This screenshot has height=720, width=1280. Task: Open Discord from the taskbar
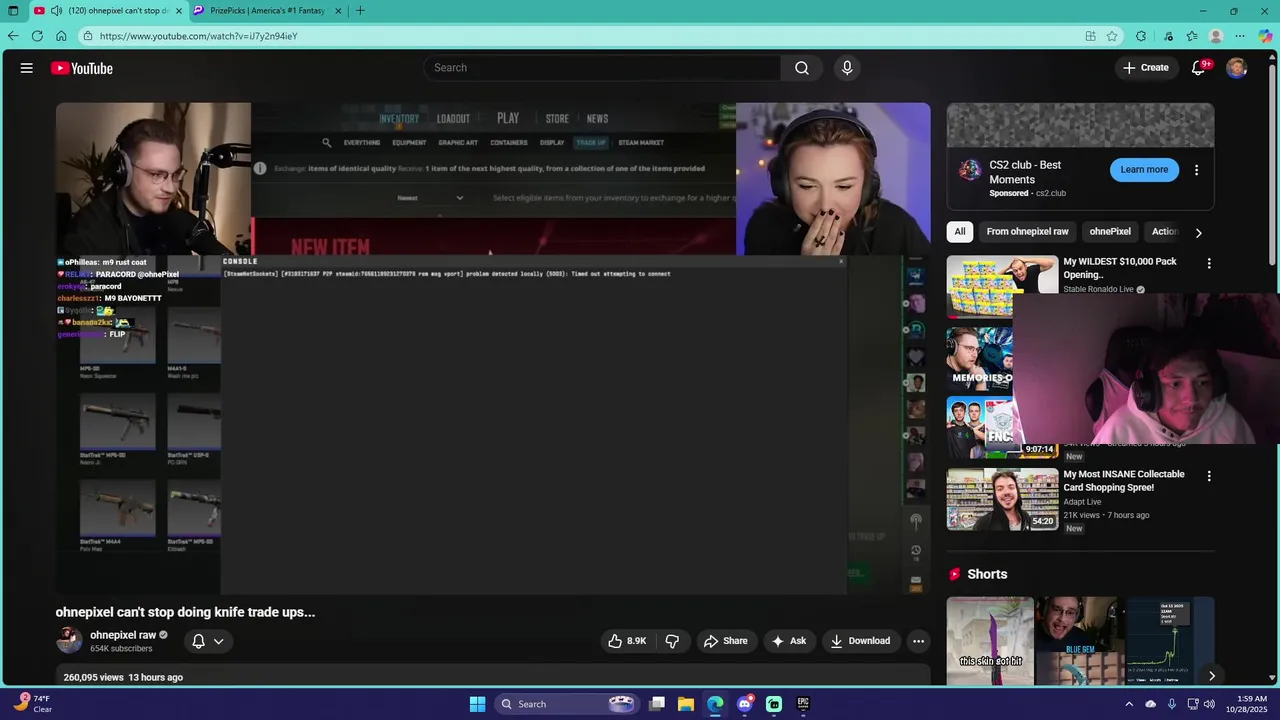(x=744, y=704)
